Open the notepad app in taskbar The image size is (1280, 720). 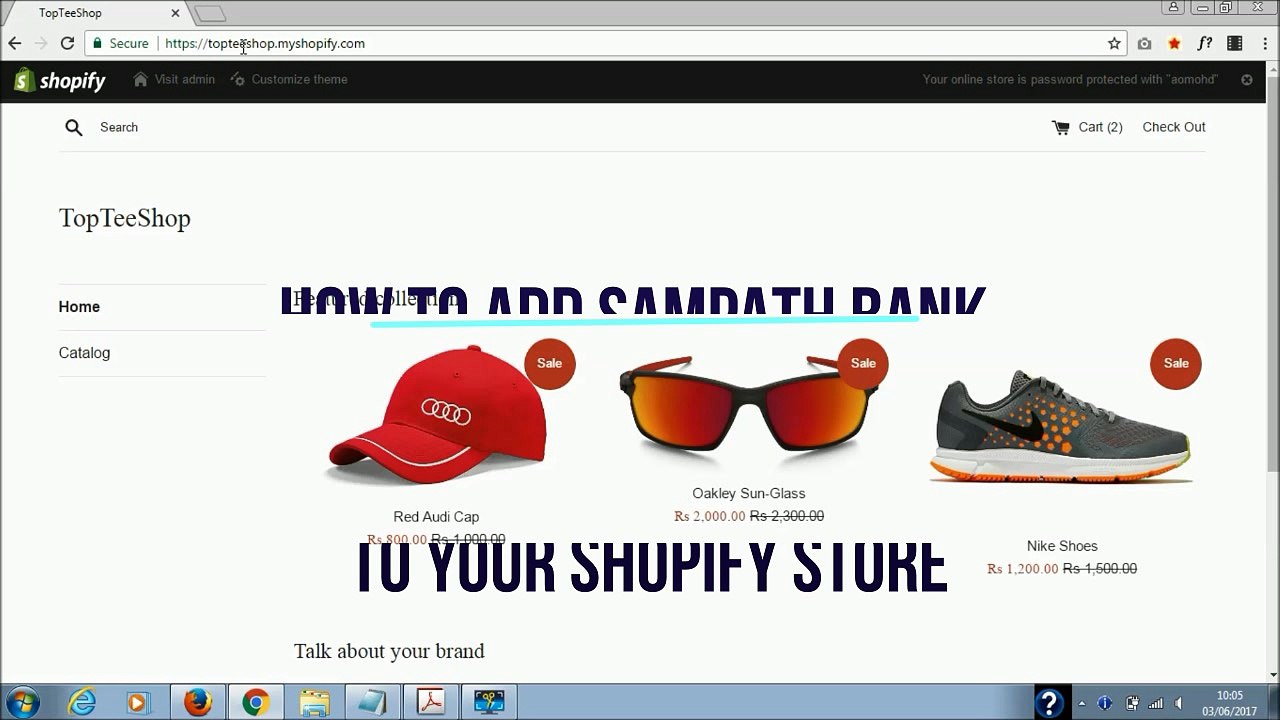coord(372,702)
